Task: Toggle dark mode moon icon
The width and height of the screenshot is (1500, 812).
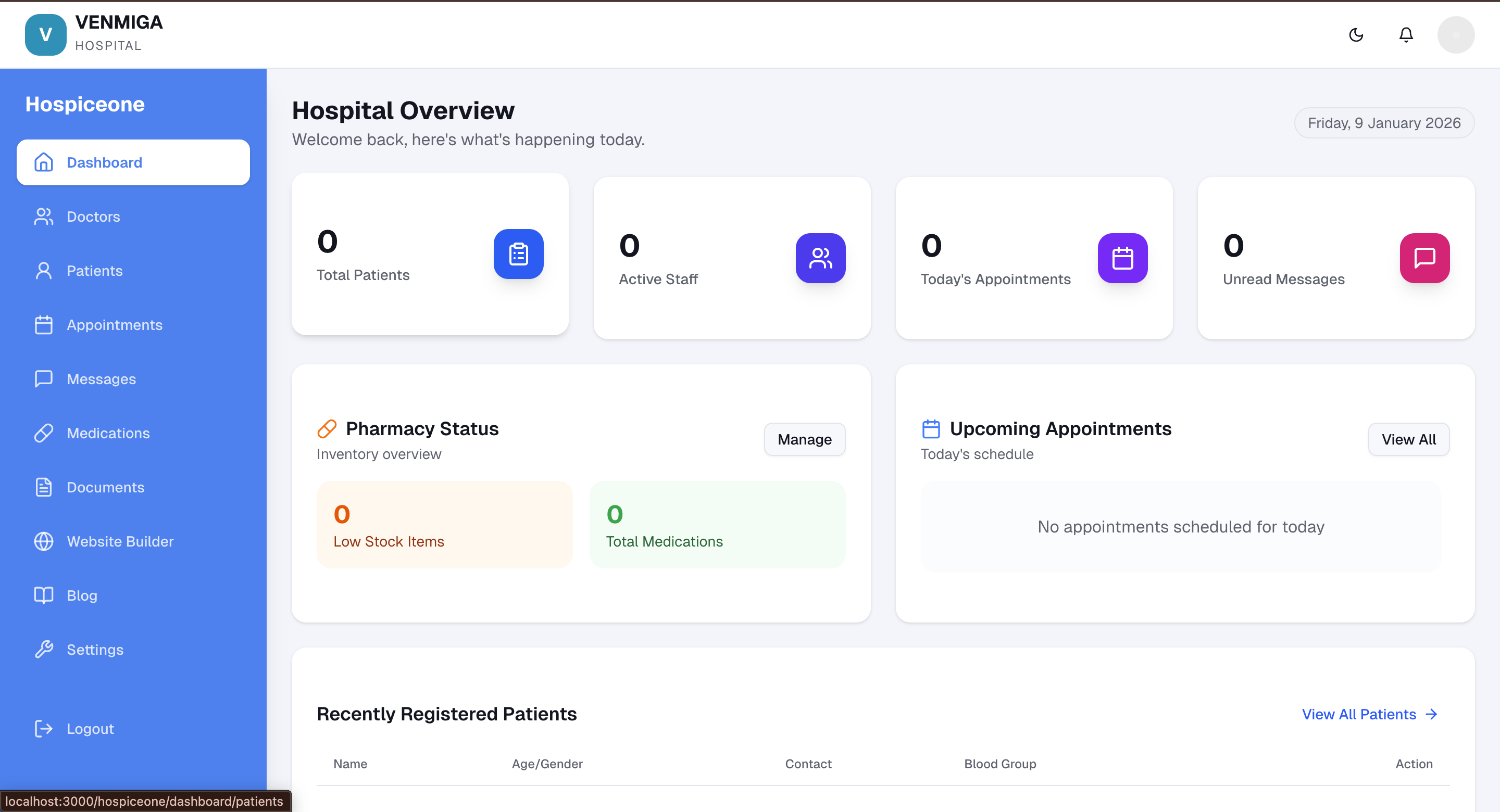Action: (1356, 35)
